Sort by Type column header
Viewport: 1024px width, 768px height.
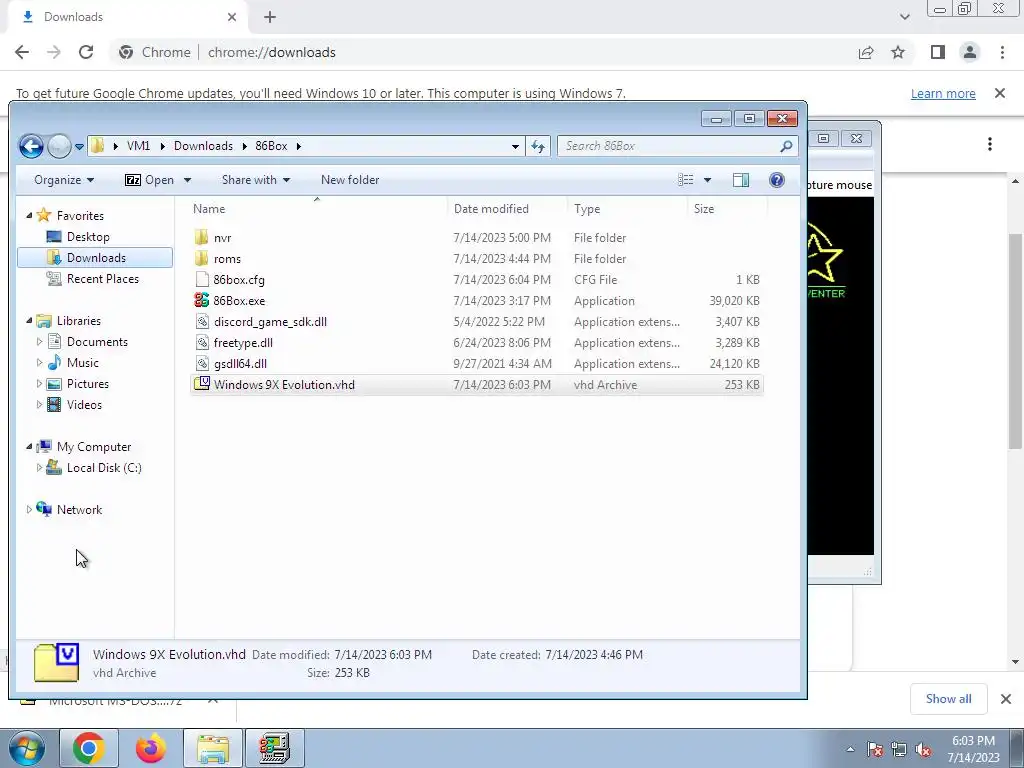(x=586, y=209)
